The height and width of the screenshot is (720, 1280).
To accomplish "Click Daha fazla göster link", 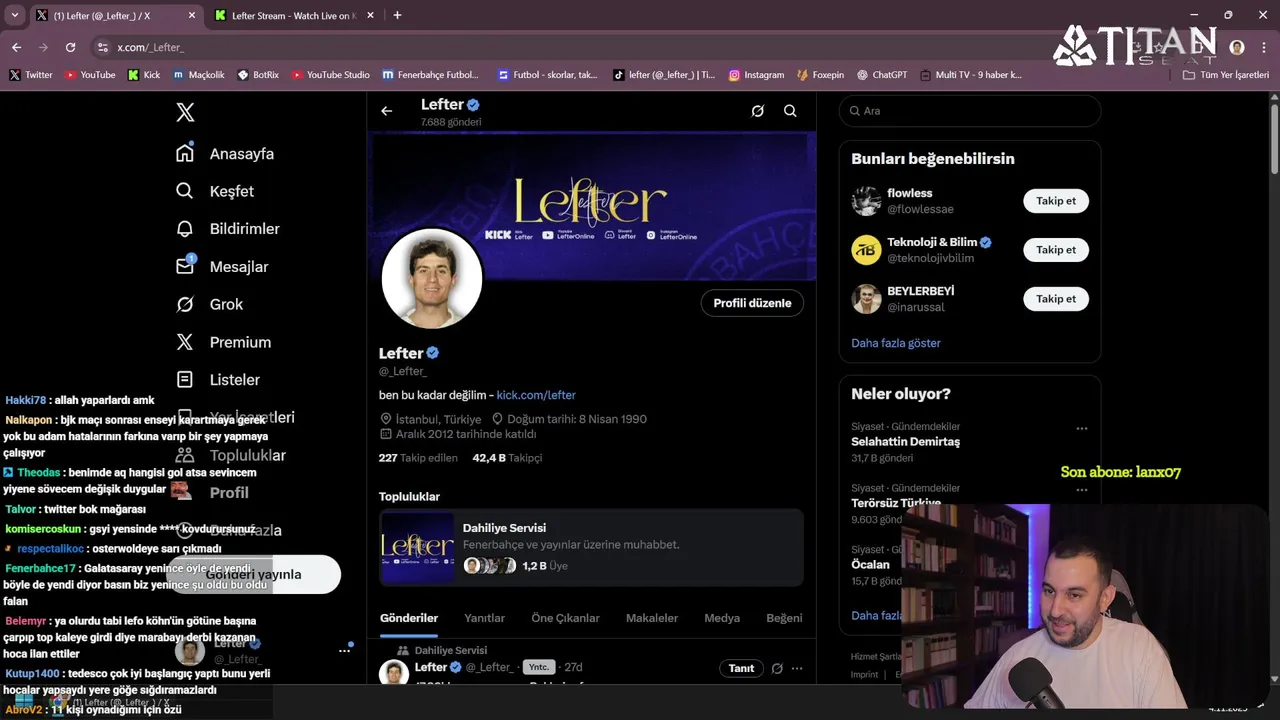I will point(896,343).
